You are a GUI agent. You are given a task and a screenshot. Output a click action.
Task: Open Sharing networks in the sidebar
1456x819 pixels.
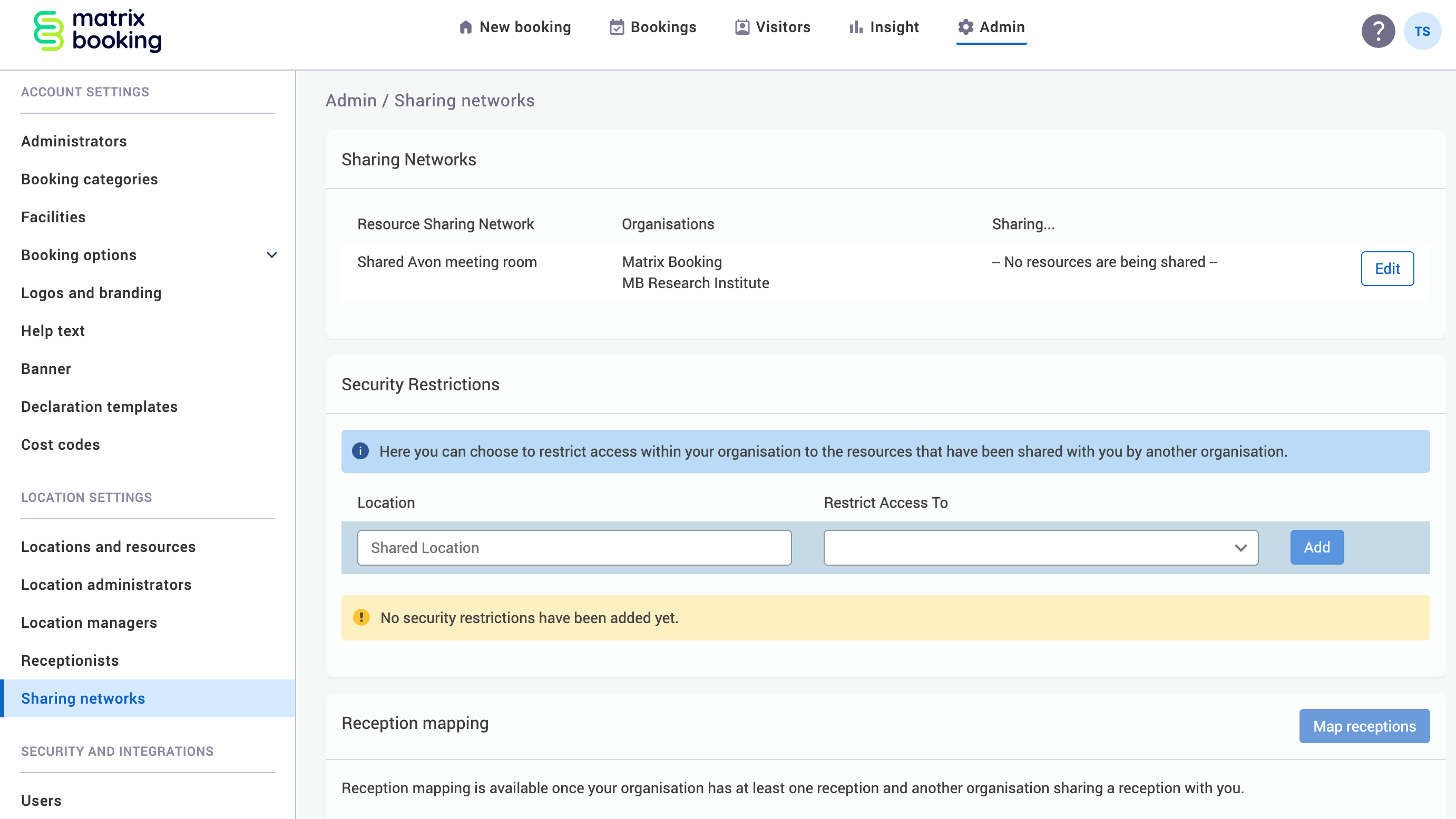(83, 698)
